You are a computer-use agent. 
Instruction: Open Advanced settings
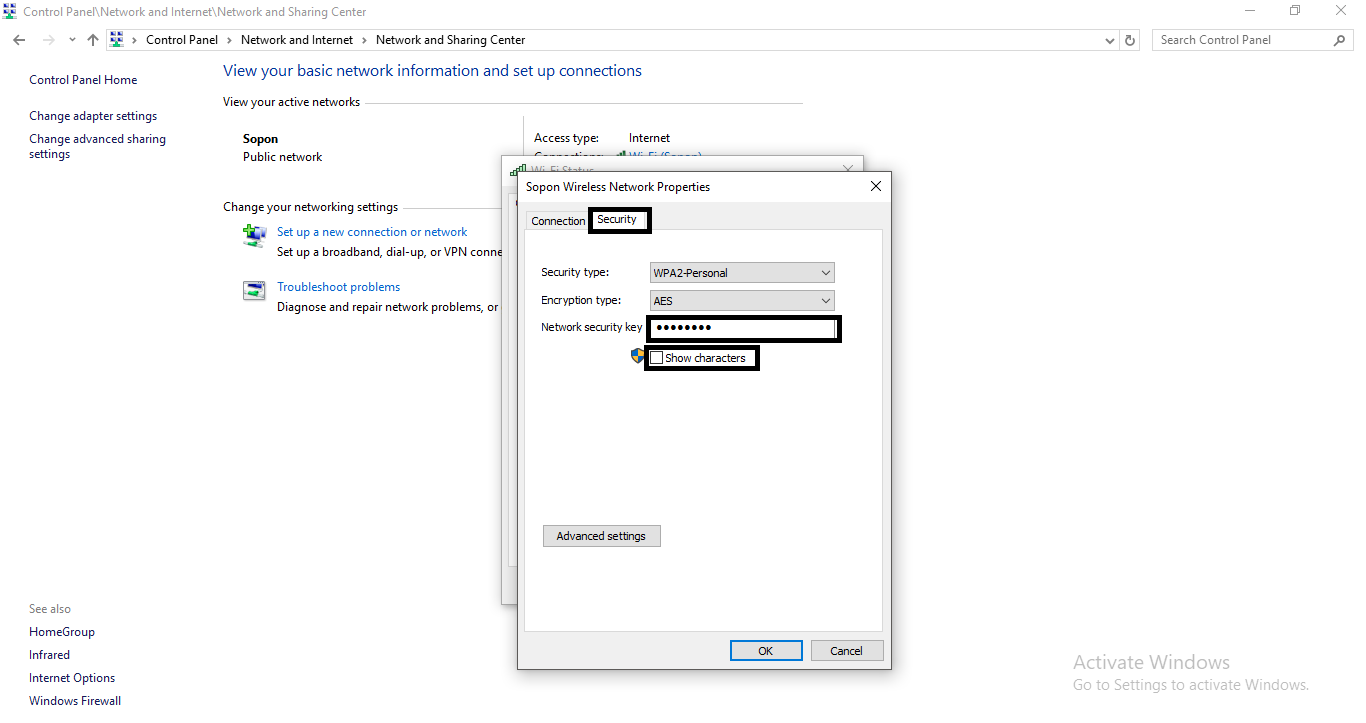tap(601, 536)
